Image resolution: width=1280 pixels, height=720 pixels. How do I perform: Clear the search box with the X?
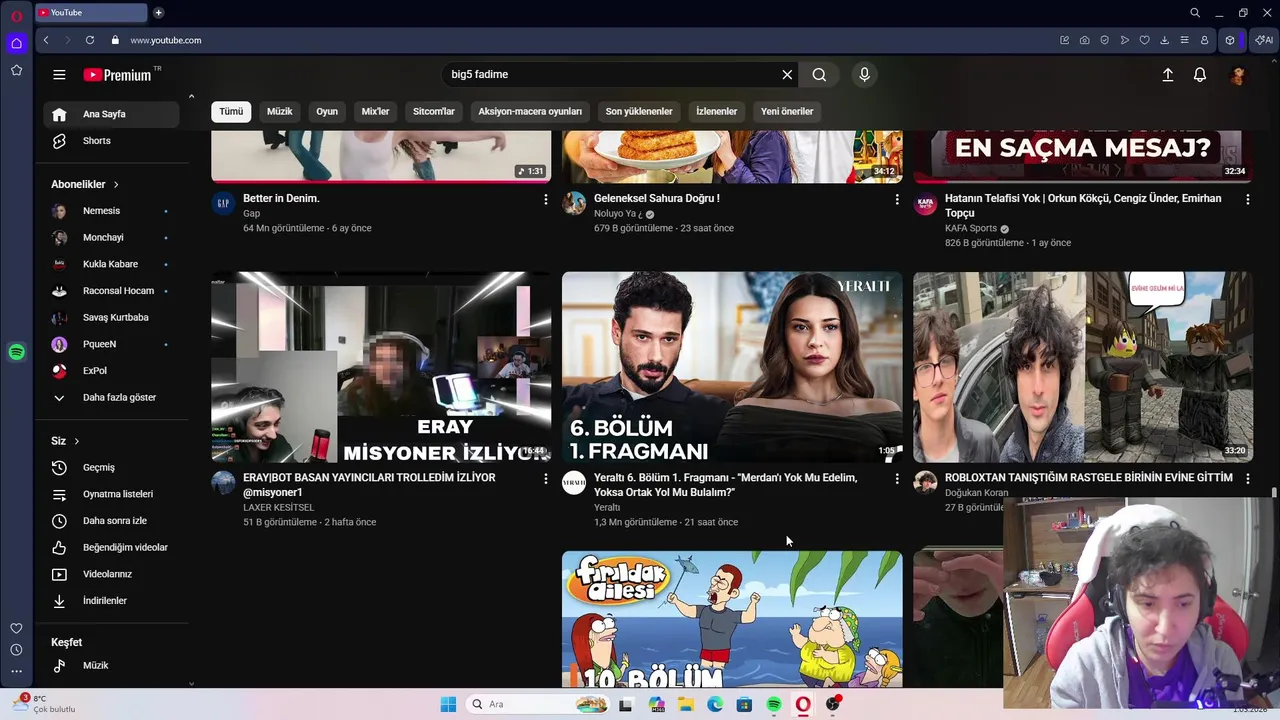pyautogui.click(x=787, y=75)
